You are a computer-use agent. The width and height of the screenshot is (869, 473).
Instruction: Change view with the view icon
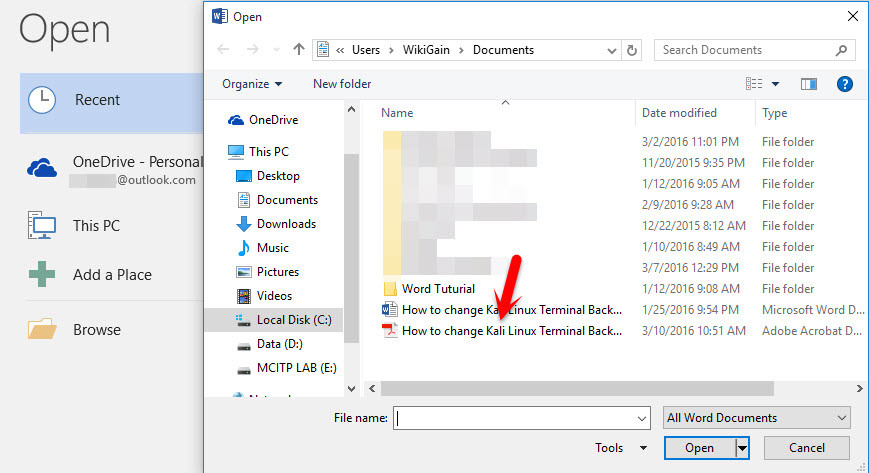pyautogui.click(x=754, y=84)
